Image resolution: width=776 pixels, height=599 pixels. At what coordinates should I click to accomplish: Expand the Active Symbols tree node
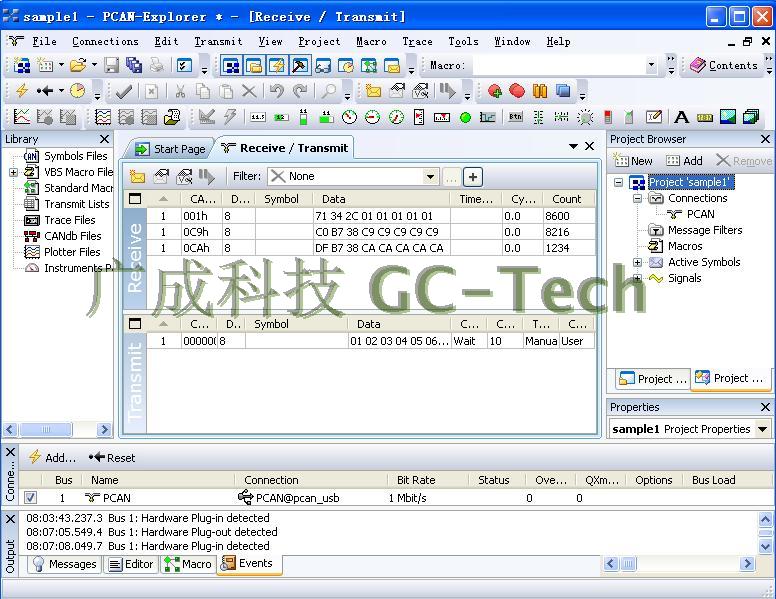coord(638,262)
